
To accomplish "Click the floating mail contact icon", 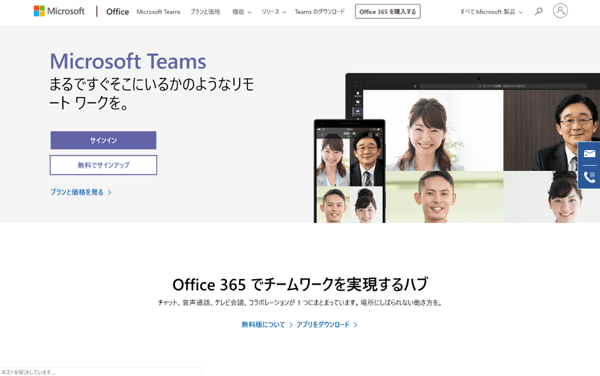I will click(589, 154).
